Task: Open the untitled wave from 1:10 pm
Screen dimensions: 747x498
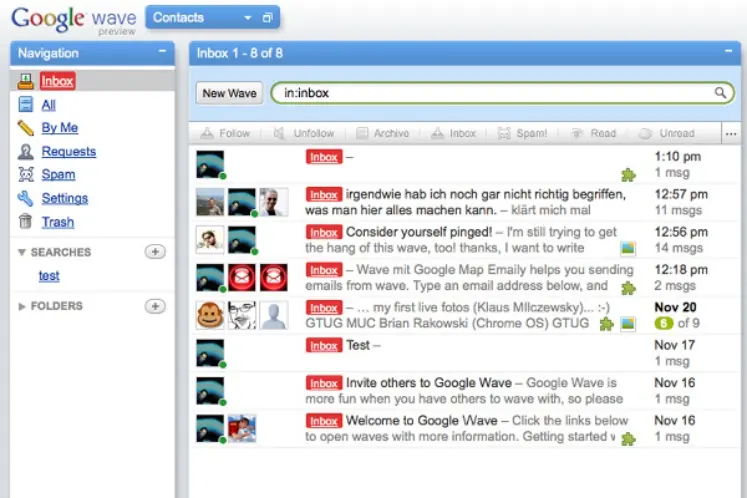Action: (x=467, y=165)
